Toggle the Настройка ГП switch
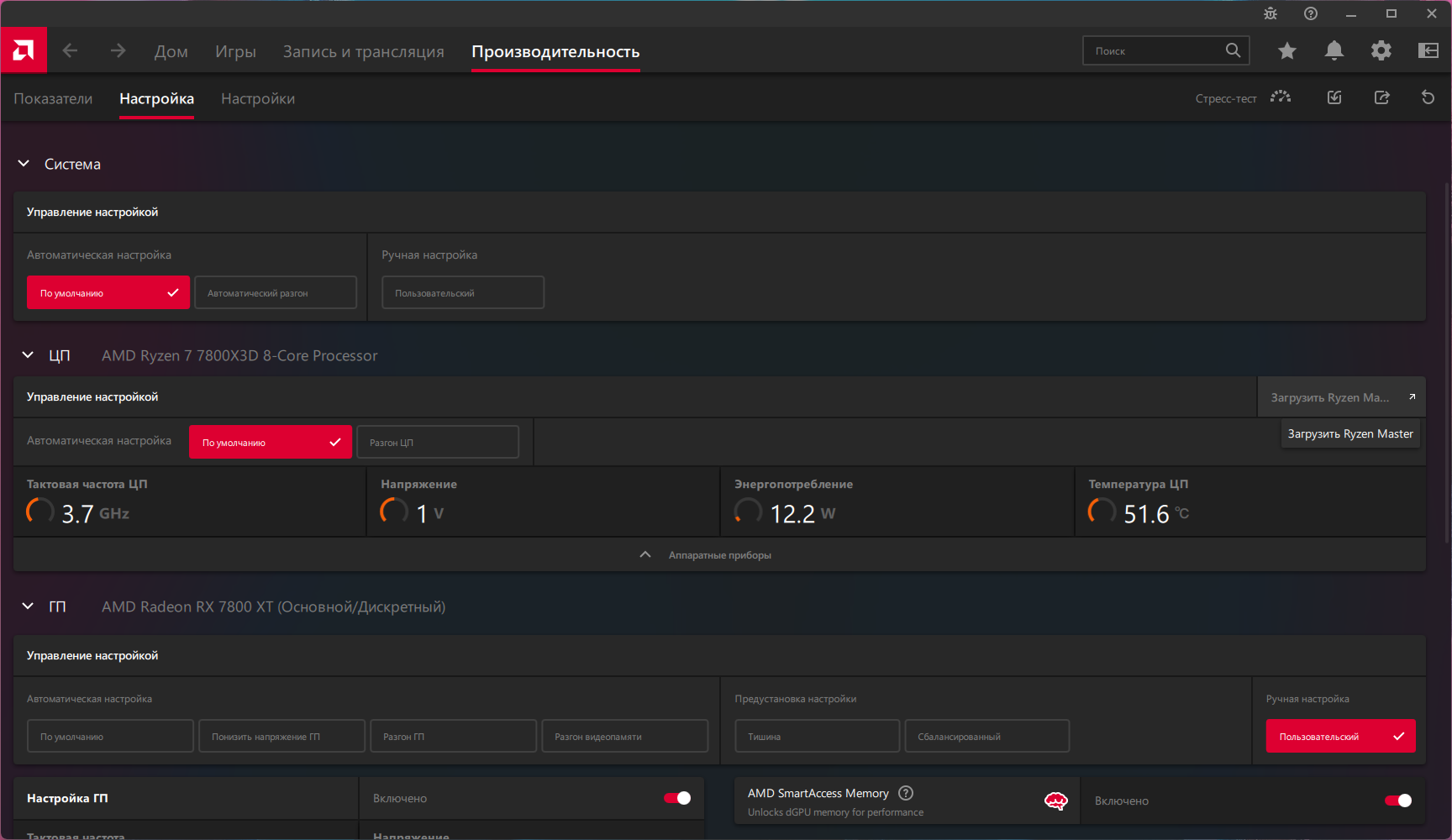Viewport: 1452px width, 840px height. 677,798
